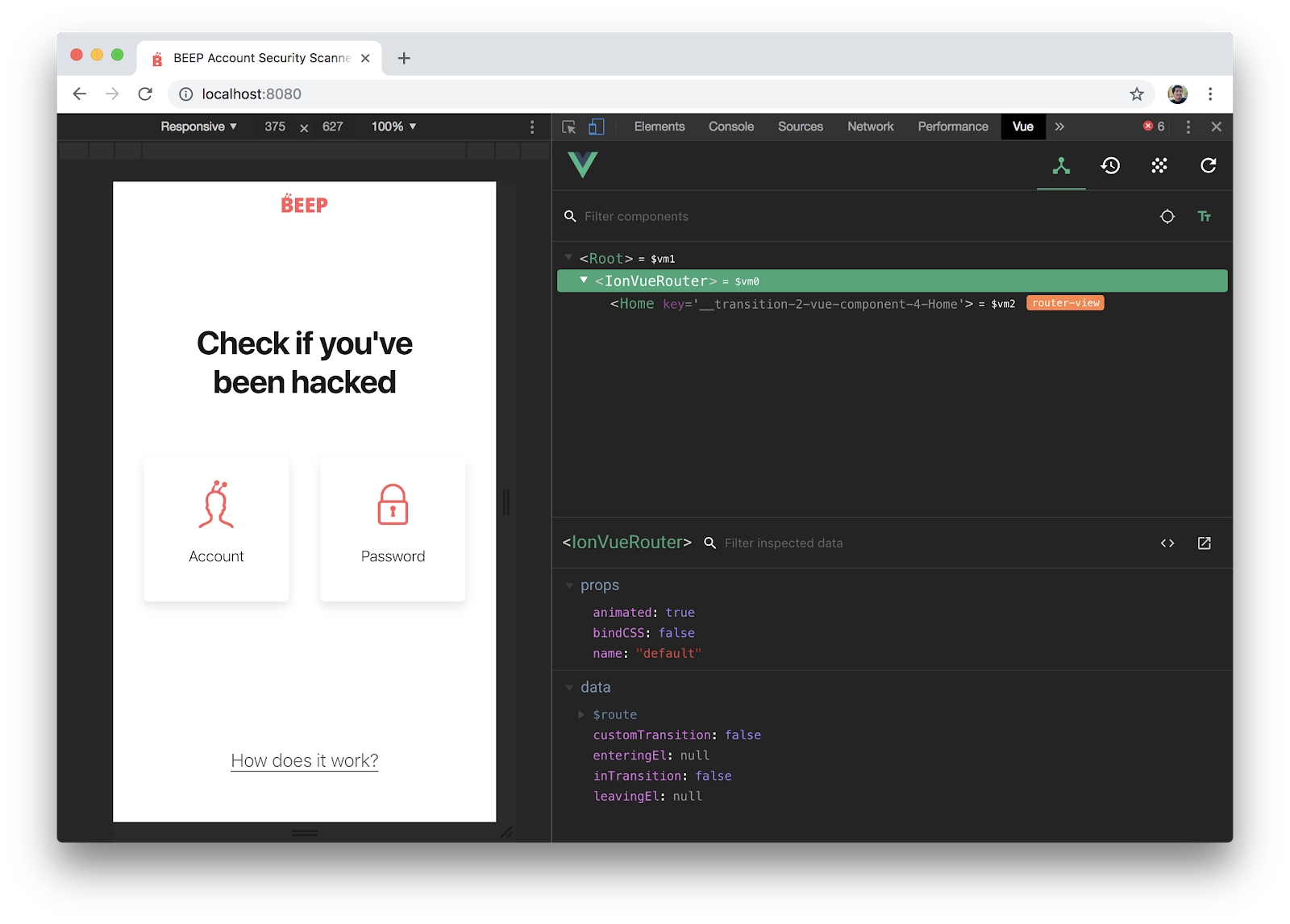Screen dimensions: 1290x924
Task: Open the Events history timeline icon
Action: [x=1110, y=166]
